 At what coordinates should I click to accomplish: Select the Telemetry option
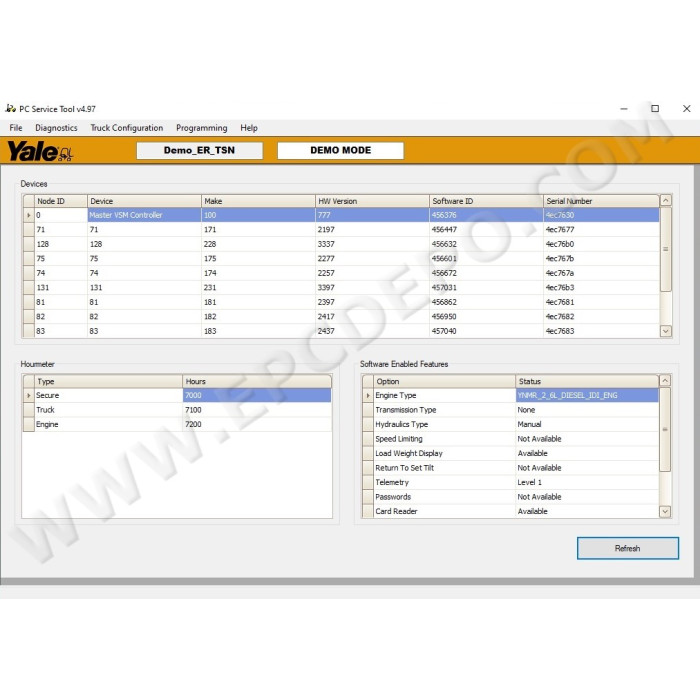tap(444, 483)
